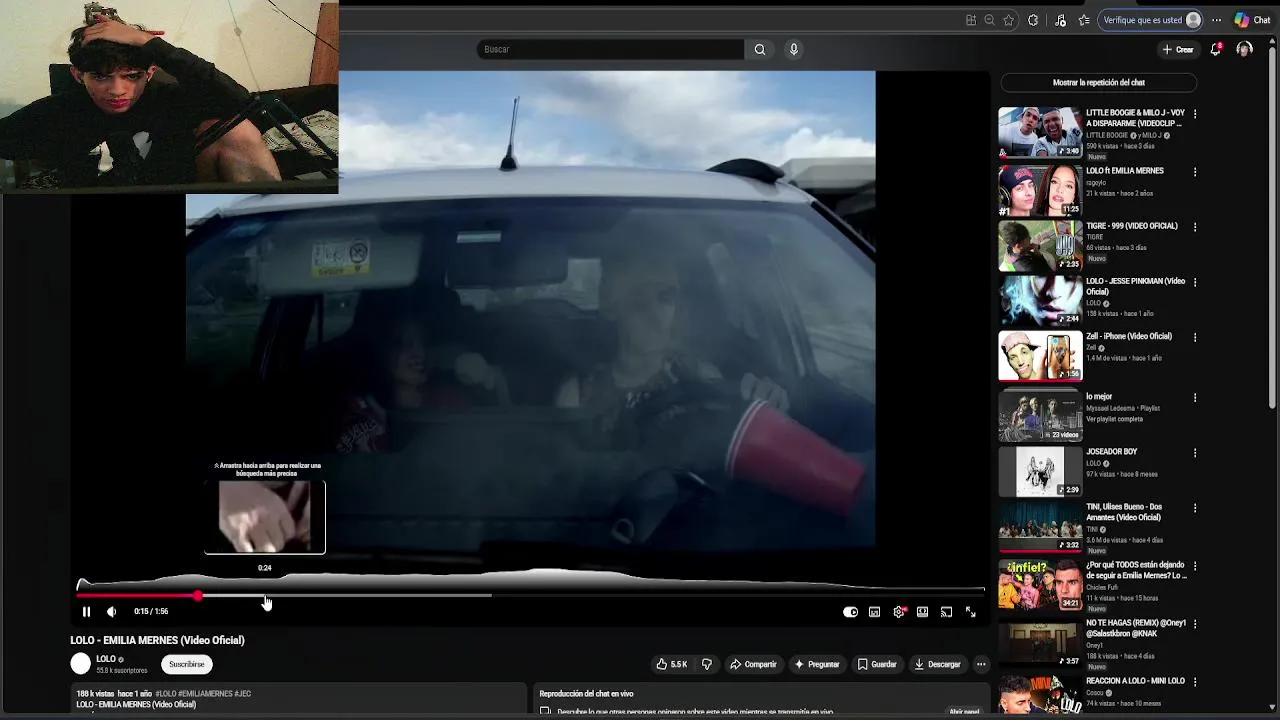This screenshot has height=720, width=1280.
Task: Open more actions menu beside Descargar
Action: coord(981,664)
